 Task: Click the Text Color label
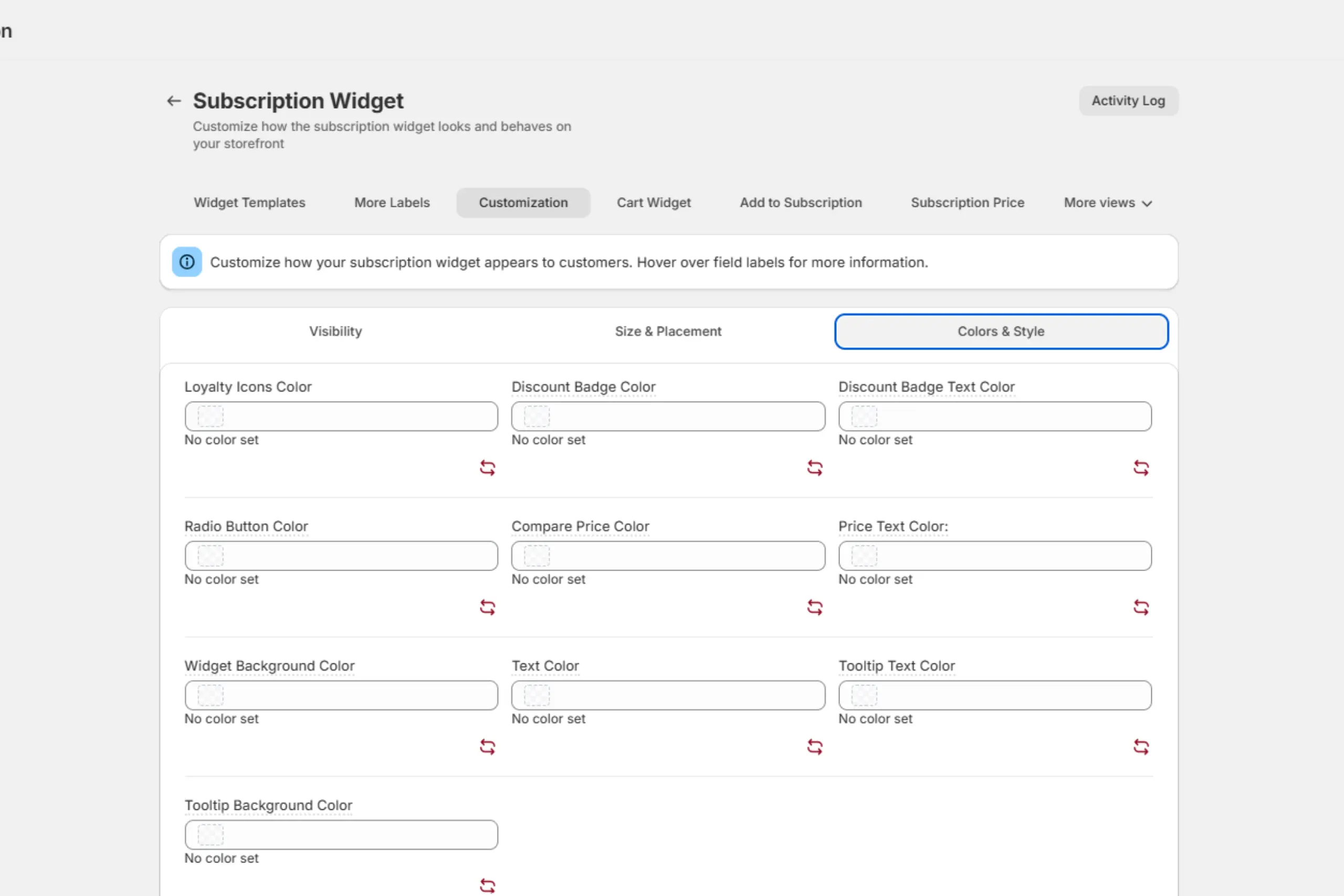pyautogui.click(x=545, y=666)
